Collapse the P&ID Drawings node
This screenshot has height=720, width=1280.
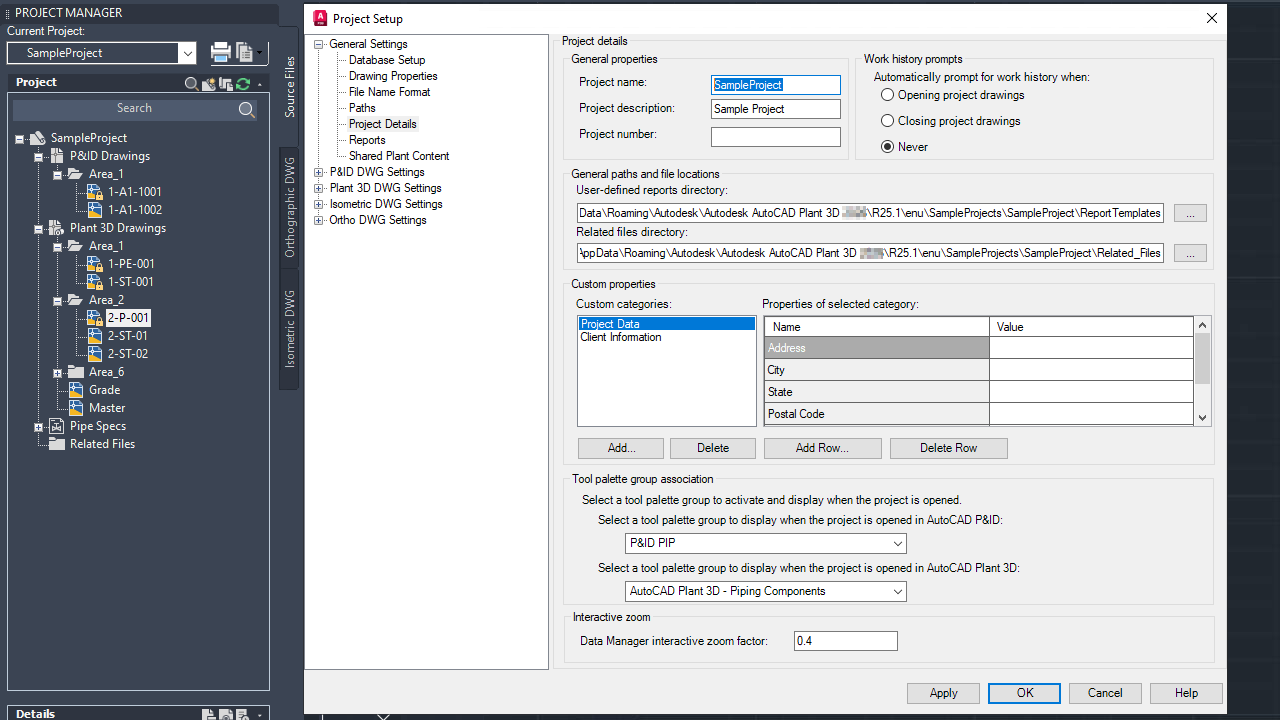click(39, 156)
